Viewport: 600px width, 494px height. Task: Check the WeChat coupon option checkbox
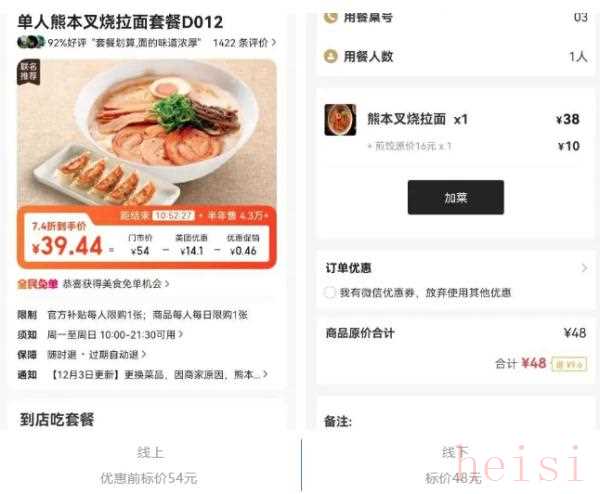(330, 293)
